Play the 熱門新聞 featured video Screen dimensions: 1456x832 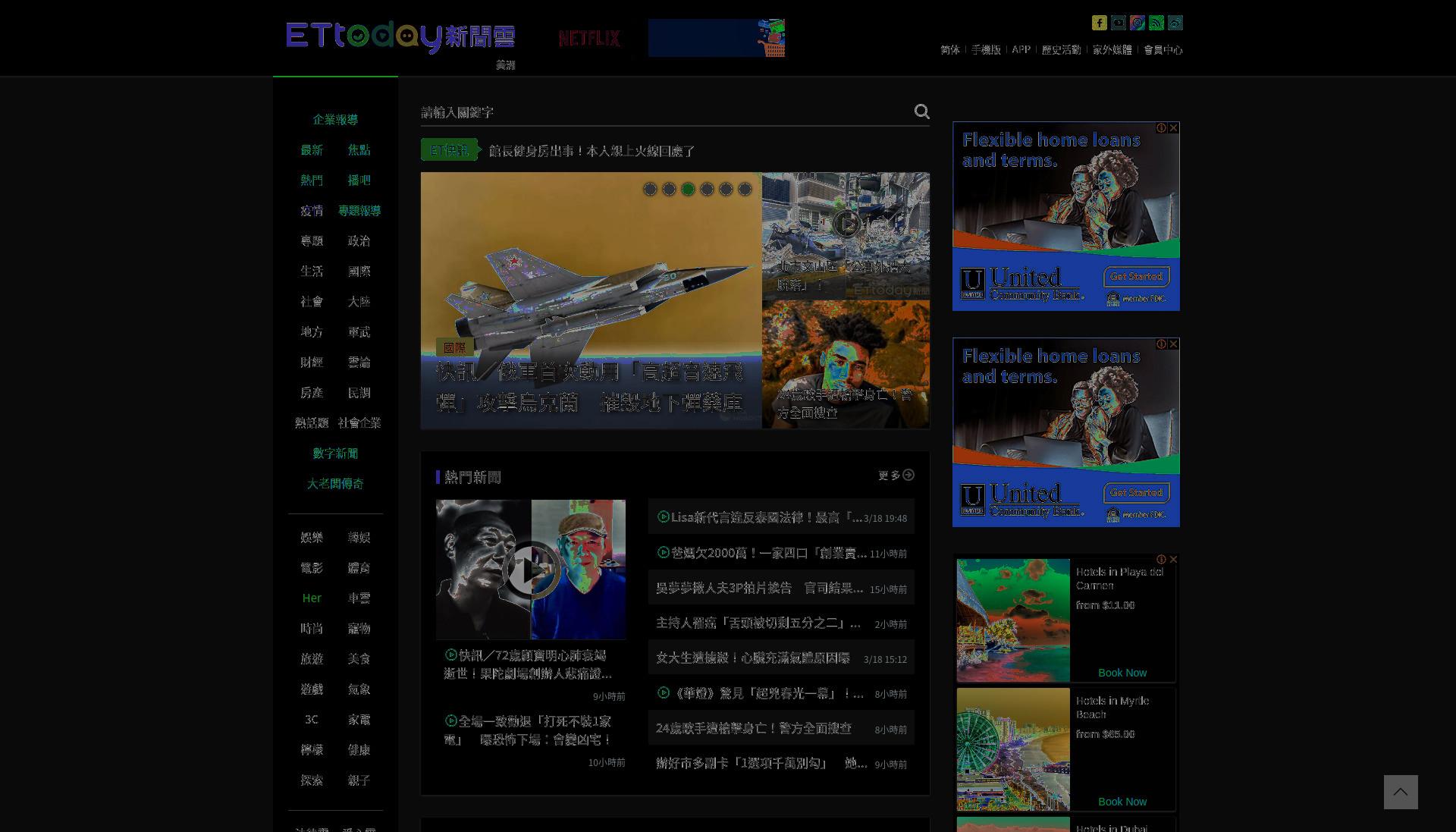[531, 570]
